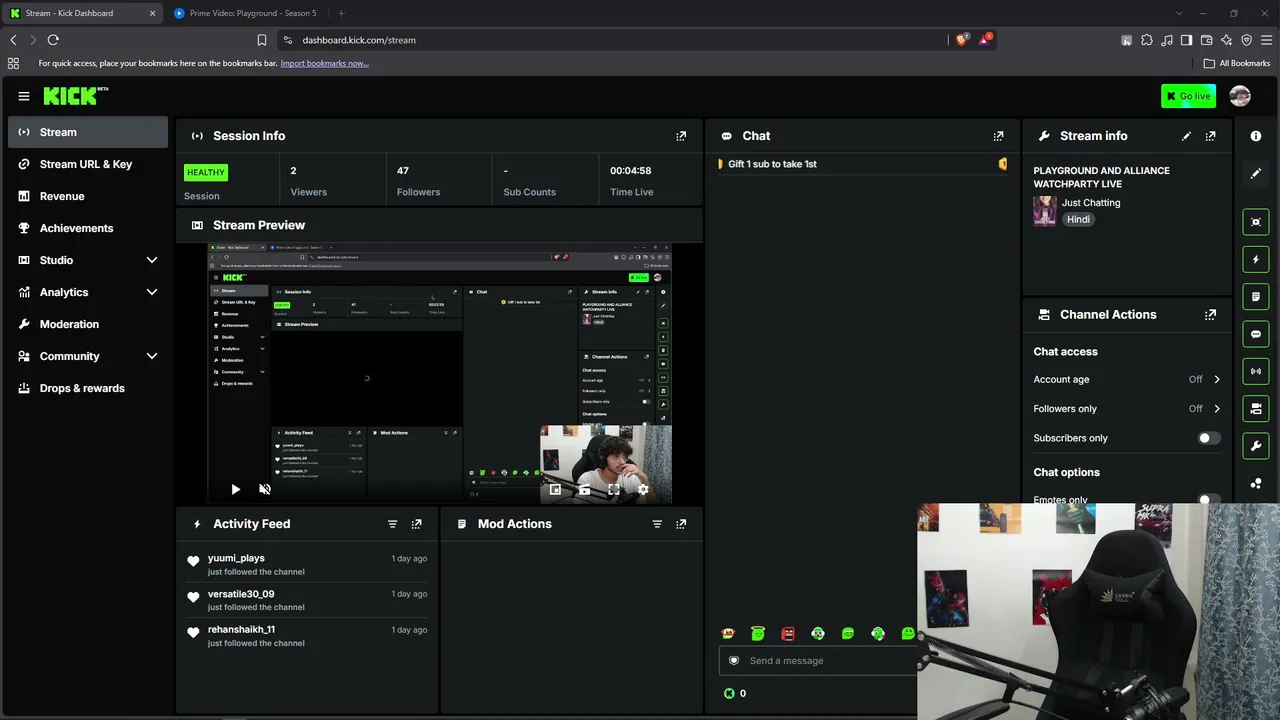Open Drops & rewards in the sidebar

pos(88,388)
